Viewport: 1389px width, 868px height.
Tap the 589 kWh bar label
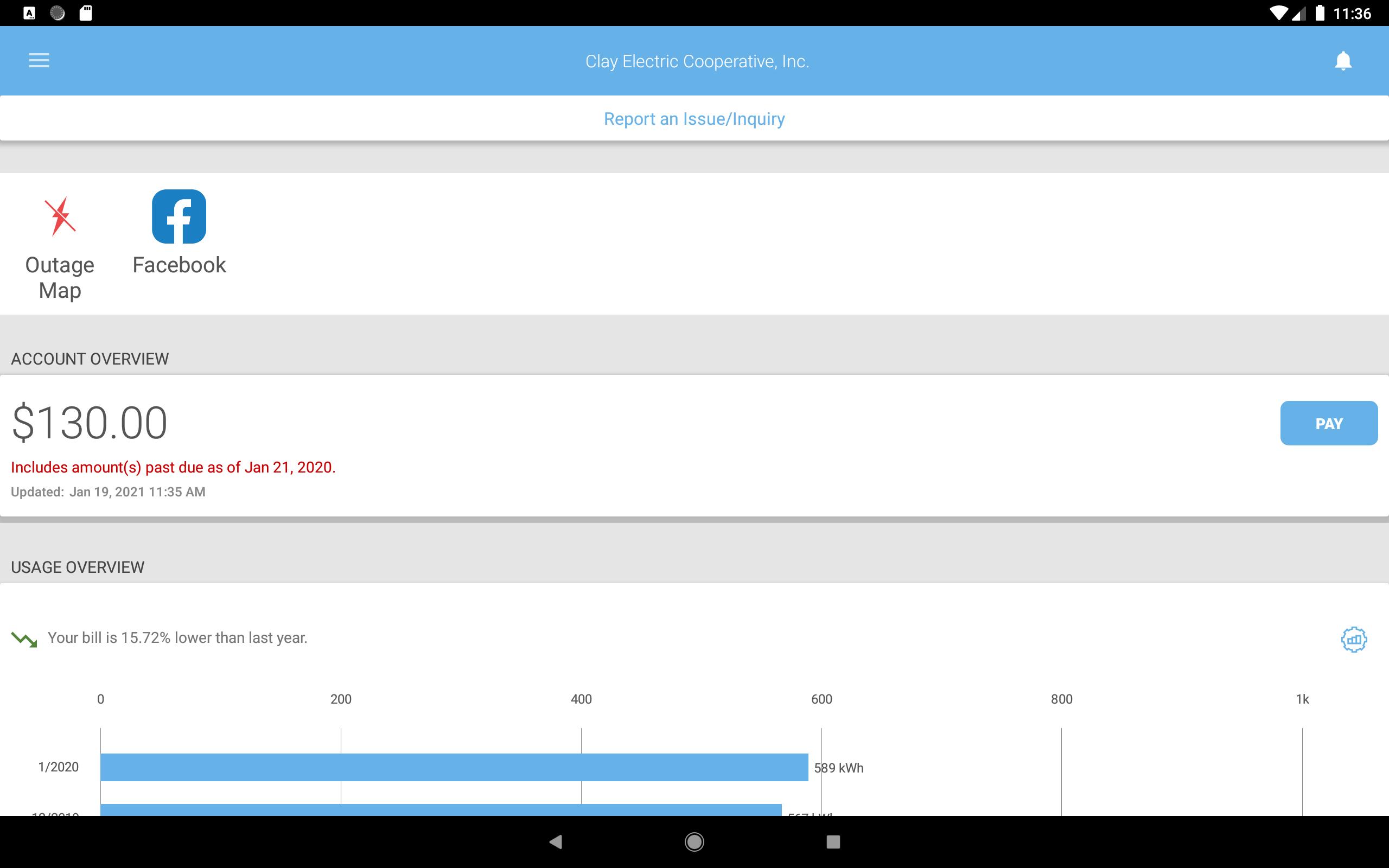(x=839, y=768)
